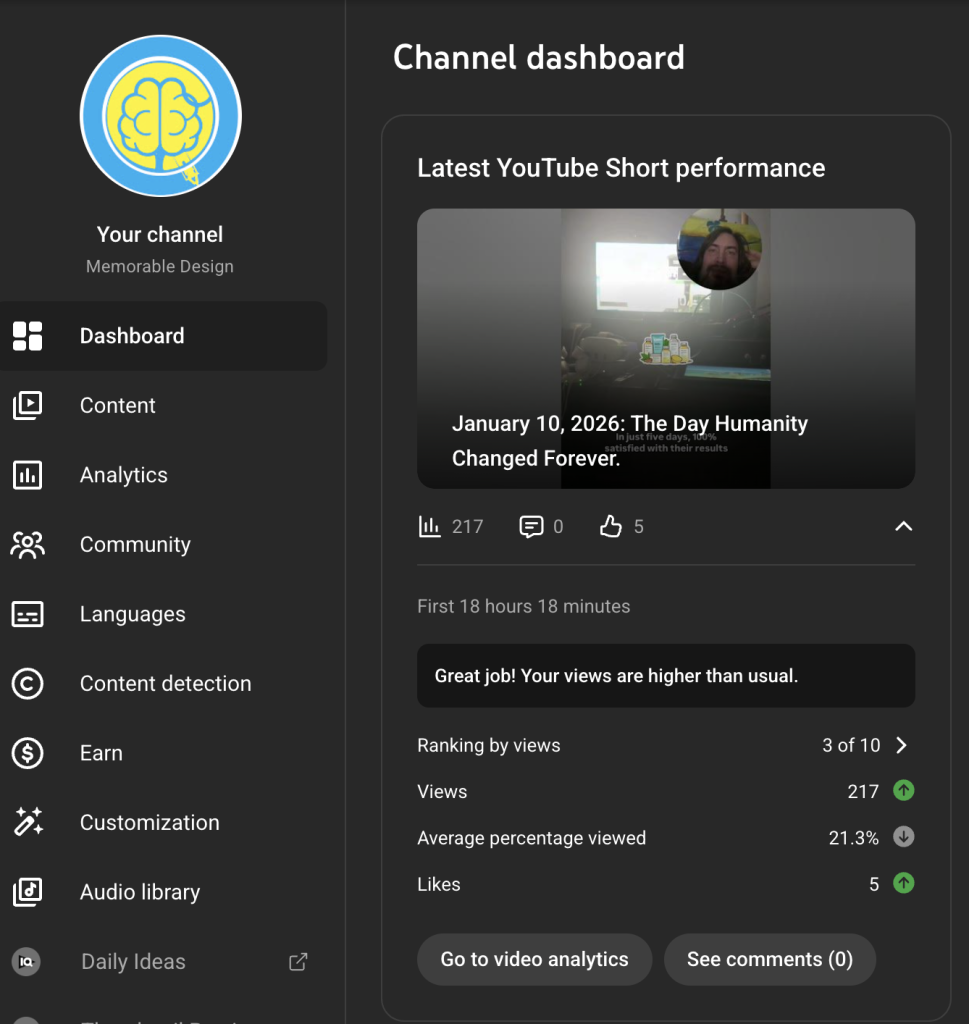Screen dimensions: 969x1024
Task: Click the Customization magic wand icon
Action: [27, 823]
